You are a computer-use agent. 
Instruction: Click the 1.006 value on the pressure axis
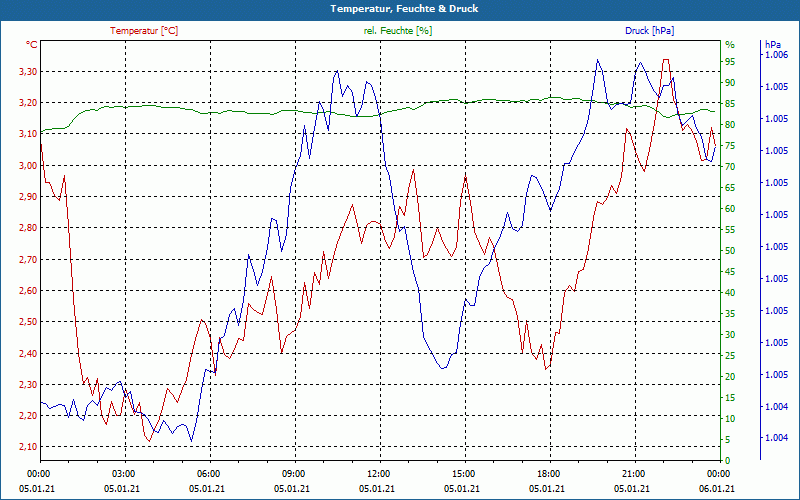tap(776, 55)
